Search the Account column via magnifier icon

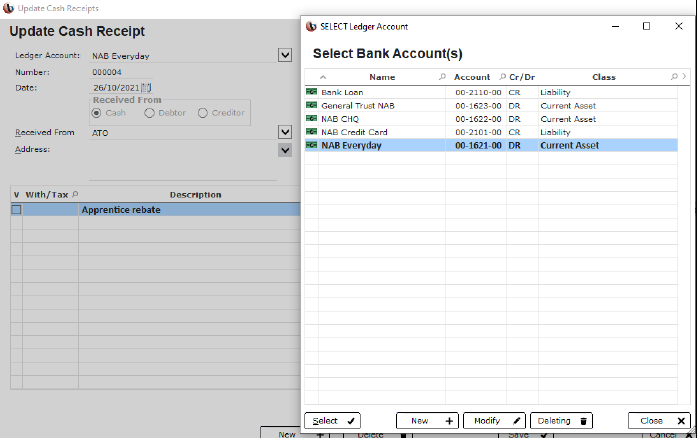point(502,76)
